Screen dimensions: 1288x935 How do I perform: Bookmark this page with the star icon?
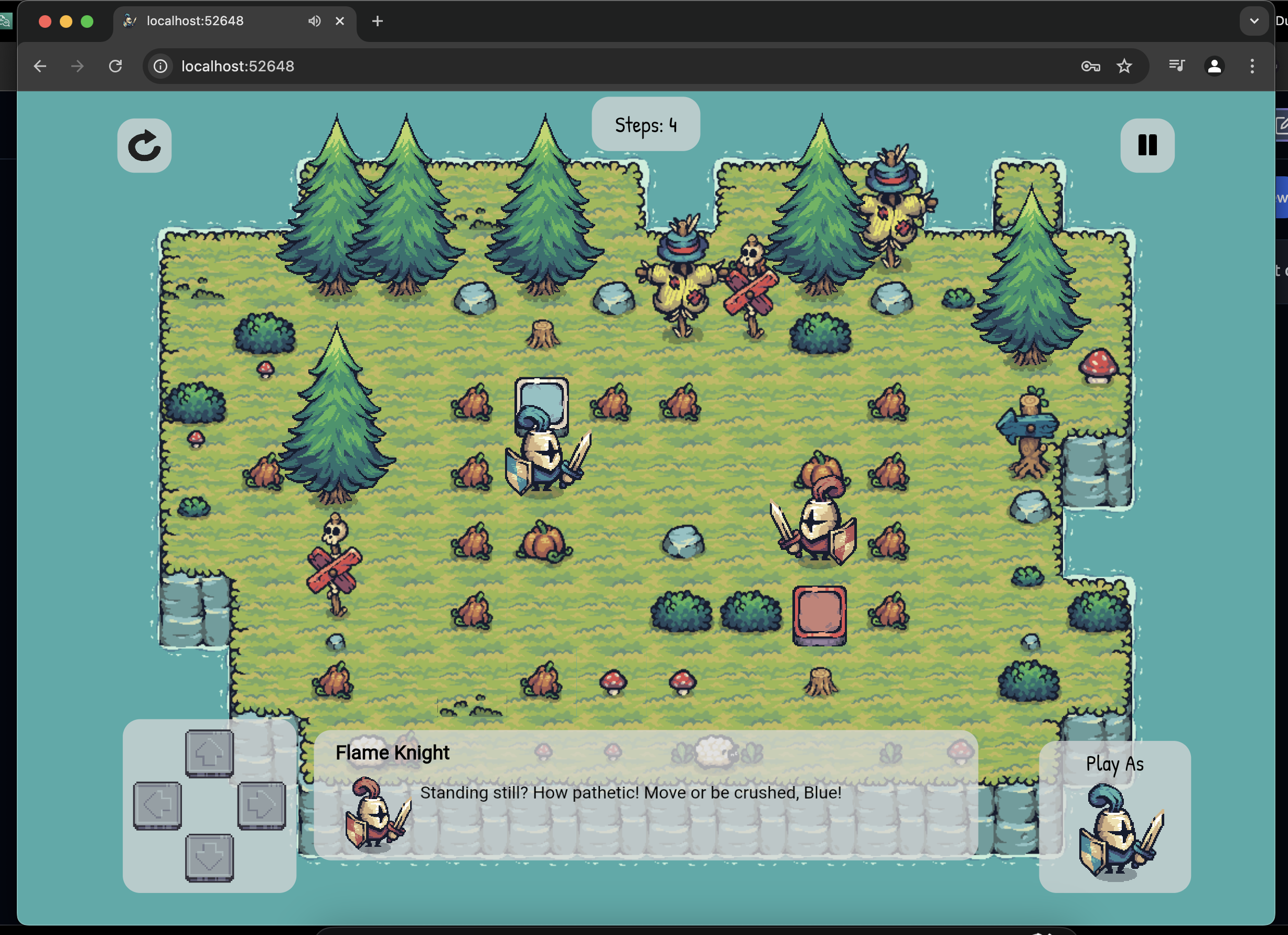1124,67
